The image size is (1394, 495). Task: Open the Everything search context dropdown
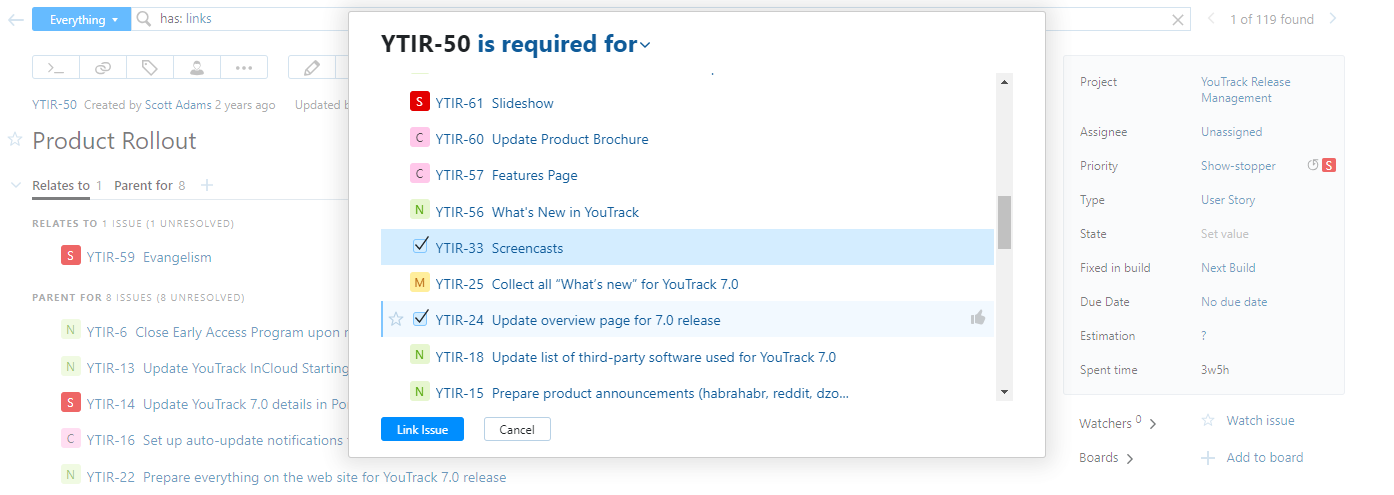pos(81,19)
